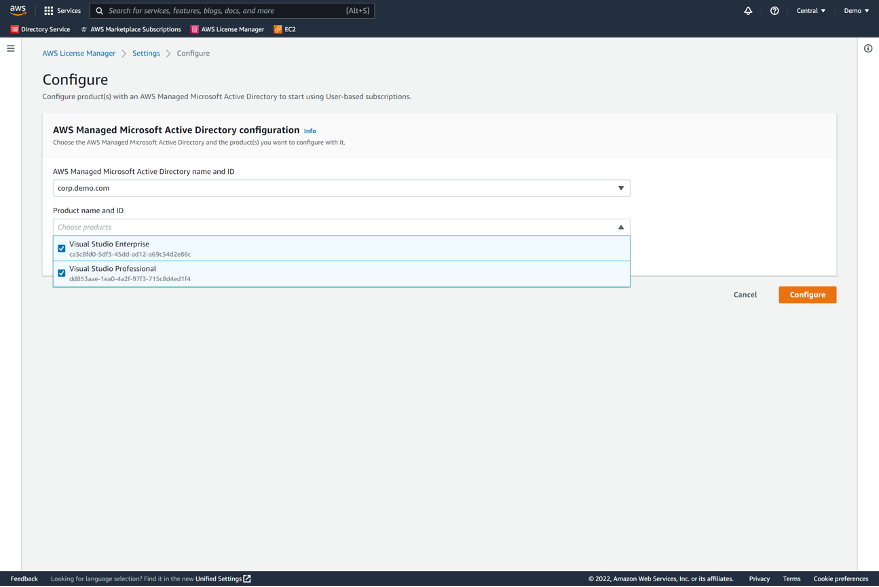This screenshot has height=587, width=879.
Task: Open the Settings breadcrumb link
Action: pos(146,53)
